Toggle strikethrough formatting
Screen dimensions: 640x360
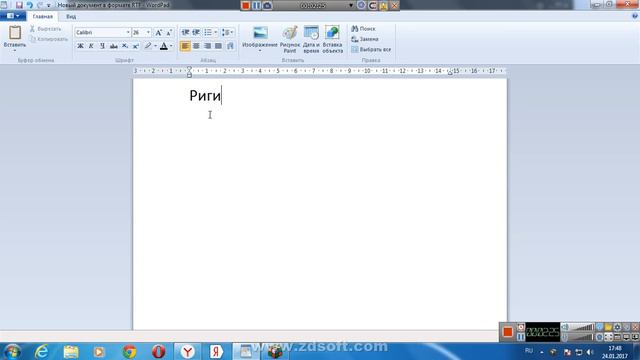(x=114, y=46)
